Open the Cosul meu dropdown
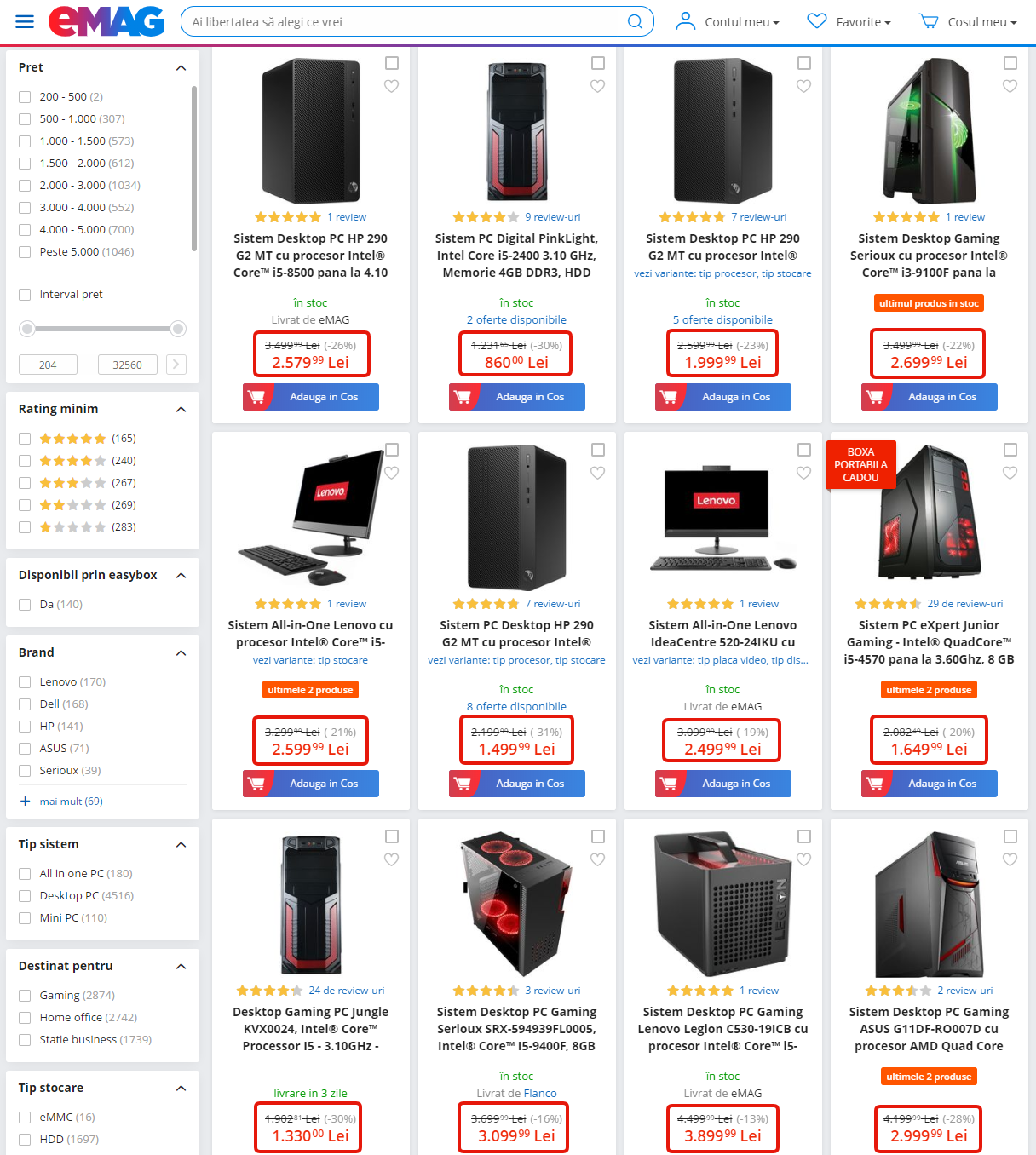 tap(968, 22)
